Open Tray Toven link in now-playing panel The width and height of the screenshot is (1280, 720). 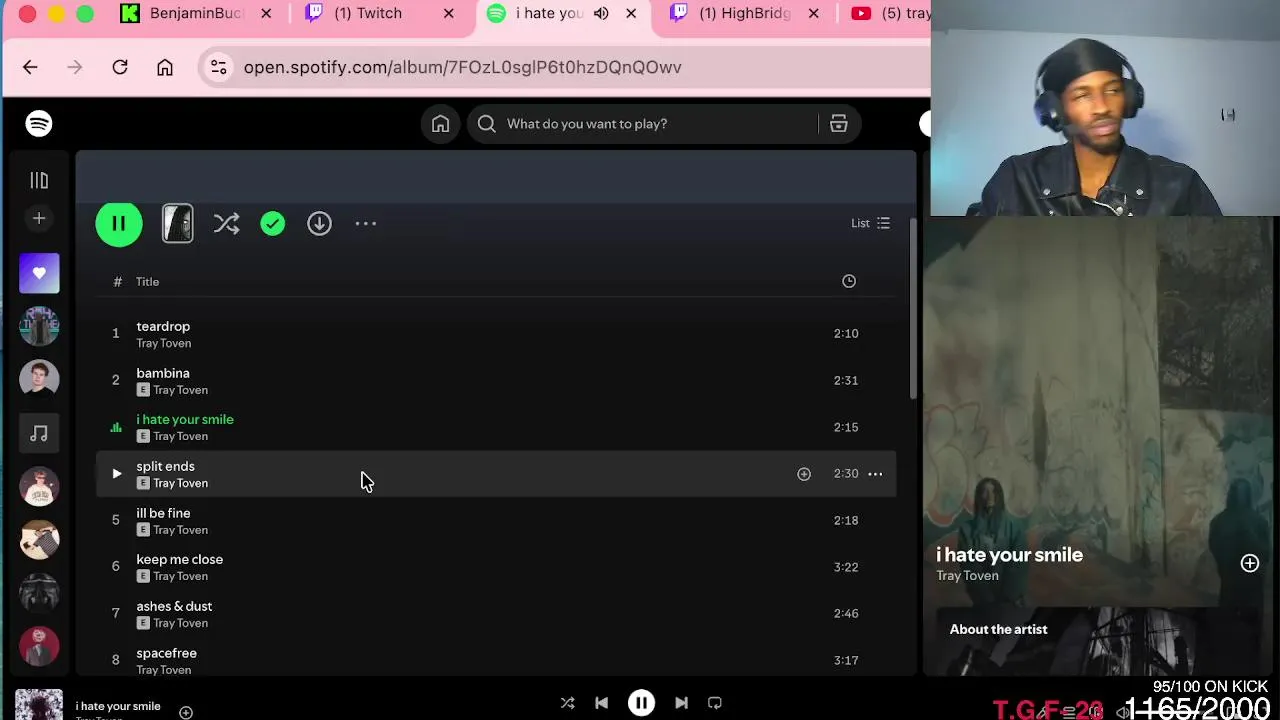967,575
